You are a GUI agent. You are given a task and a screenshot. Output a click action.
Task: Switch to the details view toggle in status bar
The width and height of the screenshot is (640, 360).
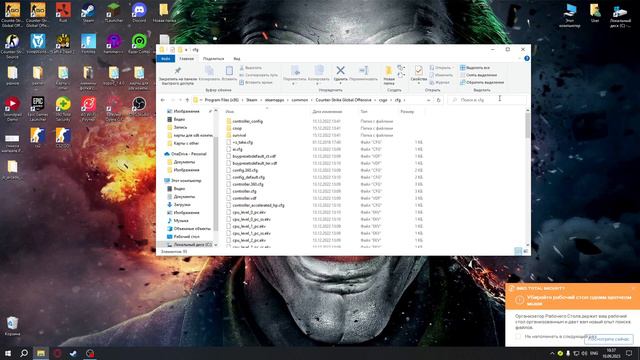click(x=518, y=251)
